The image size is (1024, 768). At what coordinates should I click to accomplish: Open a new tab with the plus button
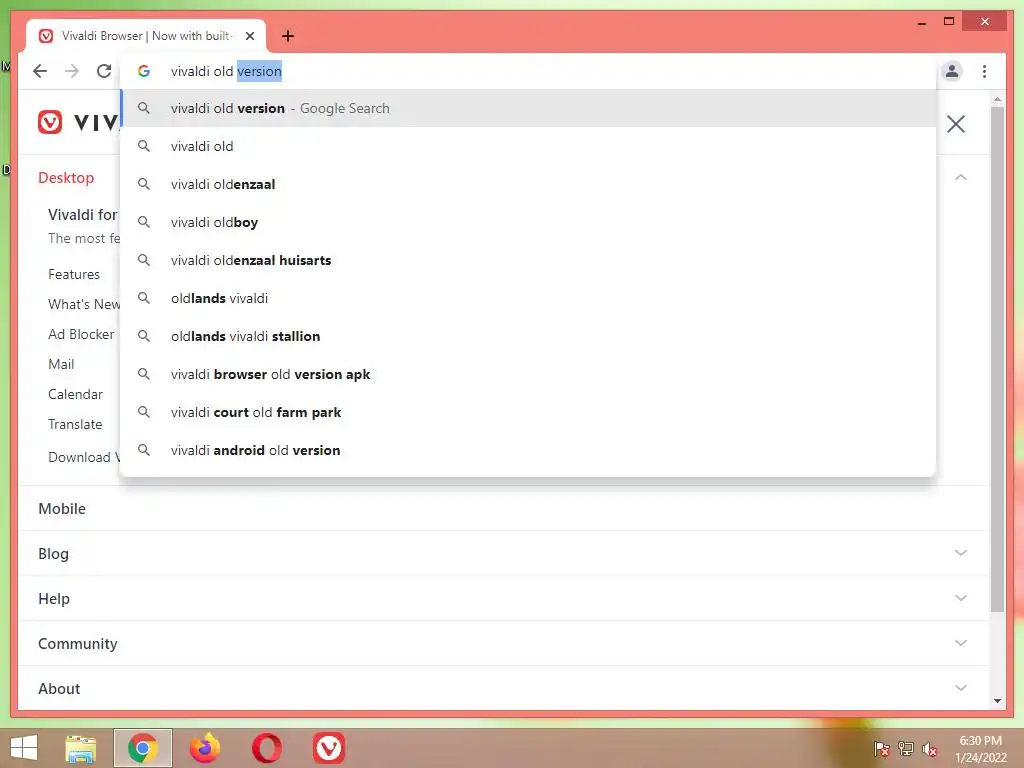288,36
